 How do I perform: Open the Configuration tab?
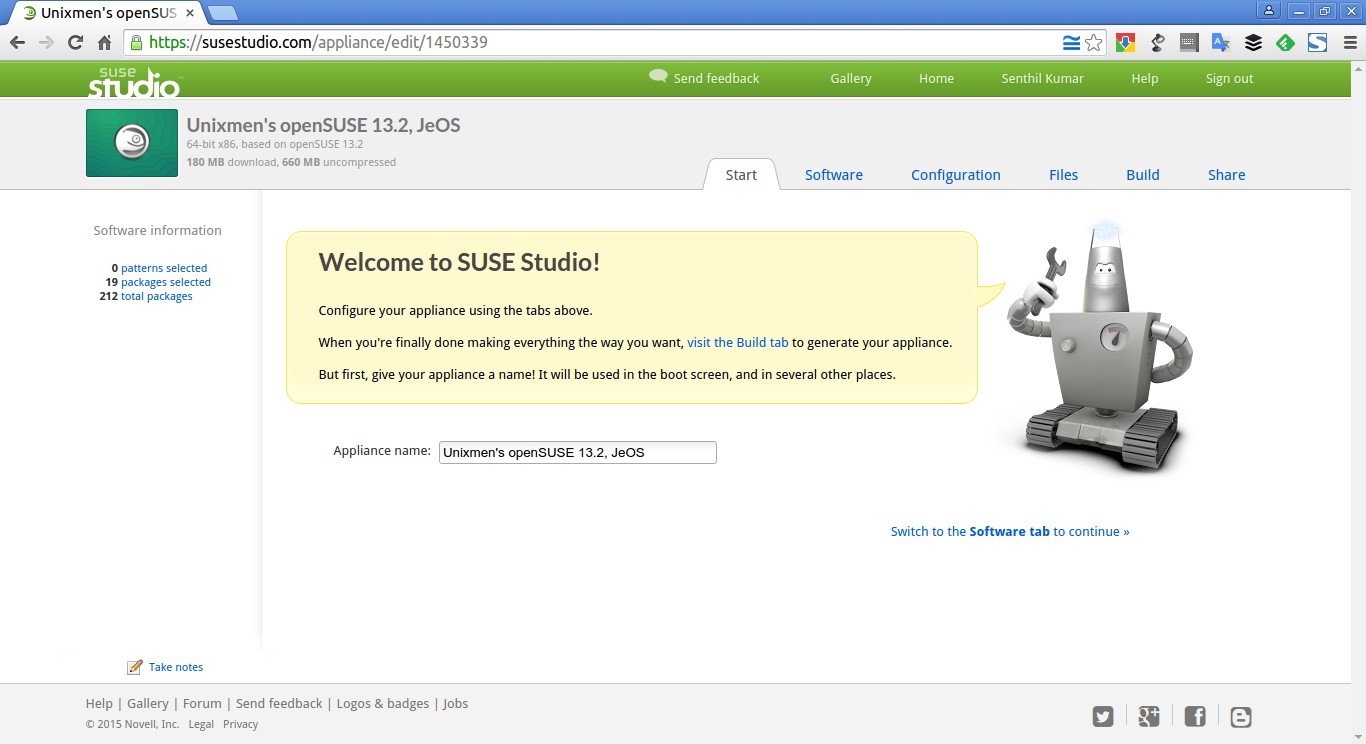tap(956, 175)
